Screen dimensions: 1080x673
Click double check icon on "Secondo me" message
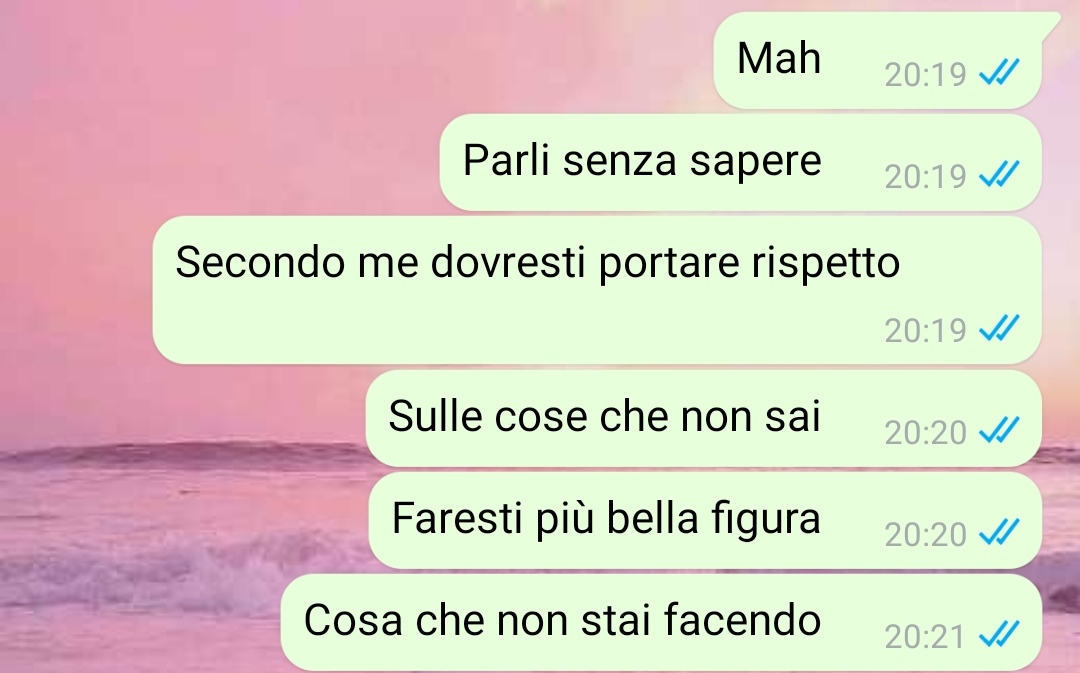(999, 328)
